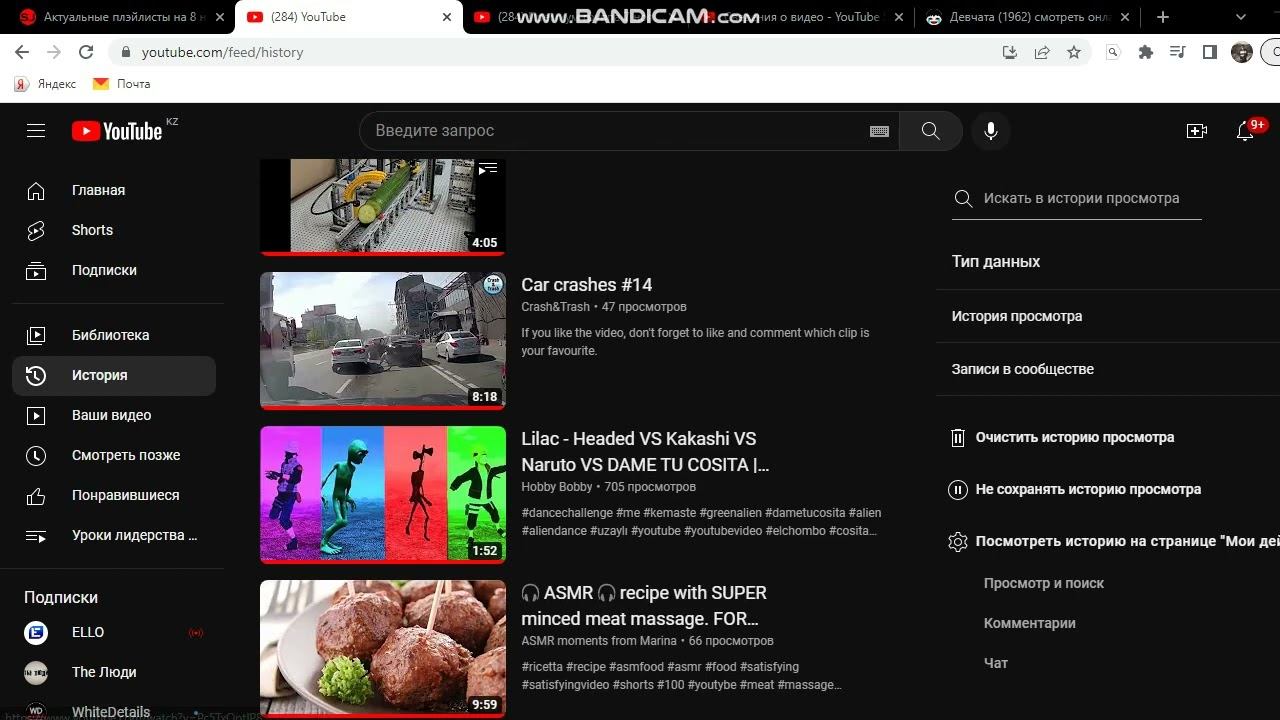This screenshot has width=1280, height=720.
Task: Open ASMR moments from Marina channel
Action: click(x=599, y=641)
